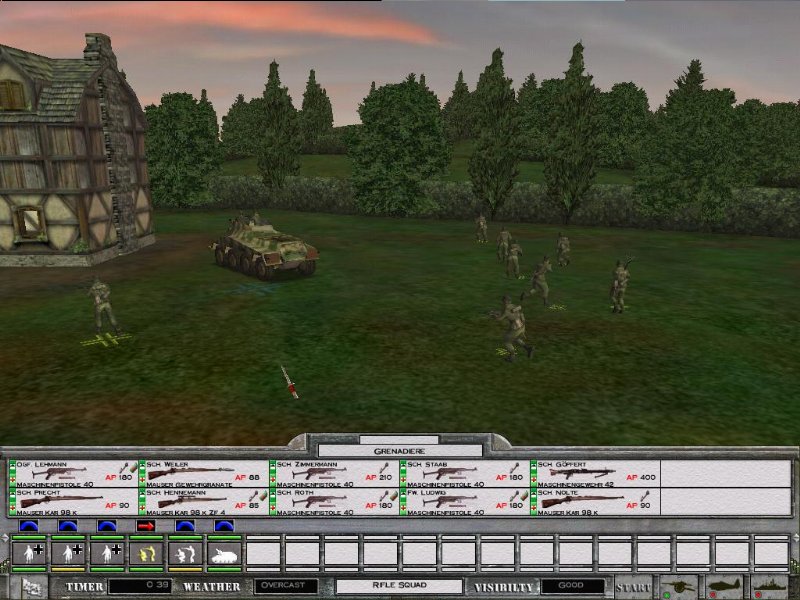Select the tank unit icon in the unit bar
The height and width of the screenshot is (600, 800).
tap(223, 551)
